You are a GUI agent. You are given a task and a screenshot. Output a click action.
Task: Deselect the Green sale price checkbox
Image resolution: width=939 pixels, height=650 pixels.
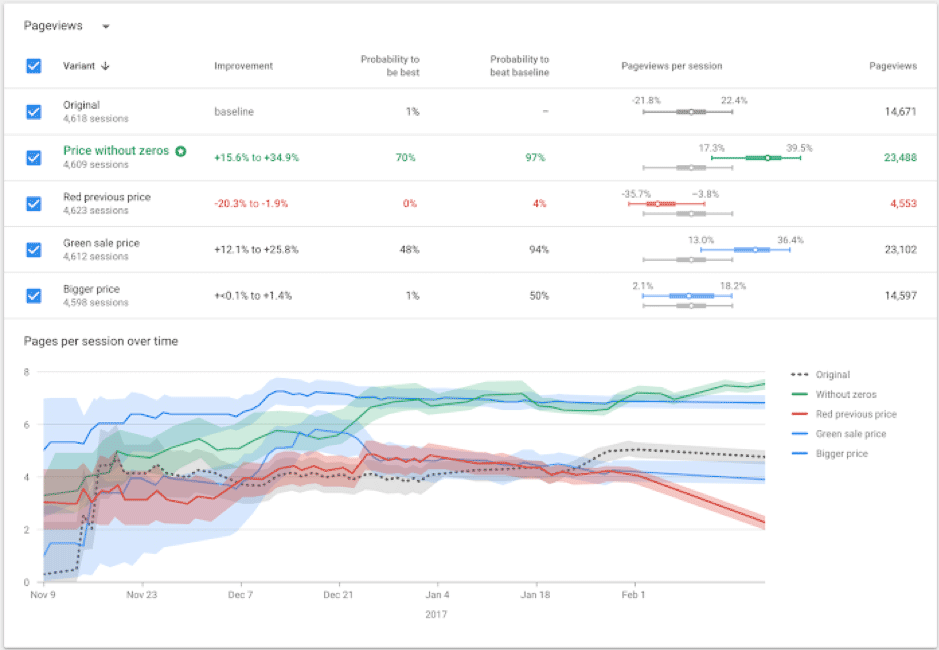point(34,249)
